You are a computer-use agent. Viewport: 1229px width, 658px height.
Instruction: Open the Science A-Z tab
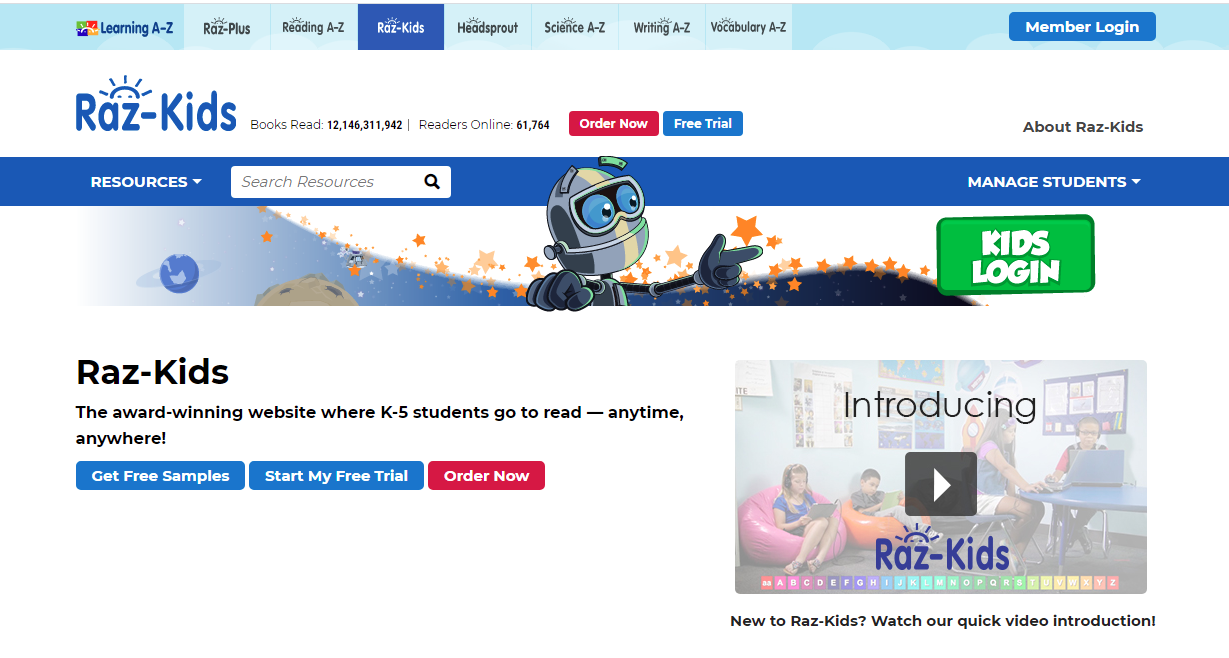point(575,28)
